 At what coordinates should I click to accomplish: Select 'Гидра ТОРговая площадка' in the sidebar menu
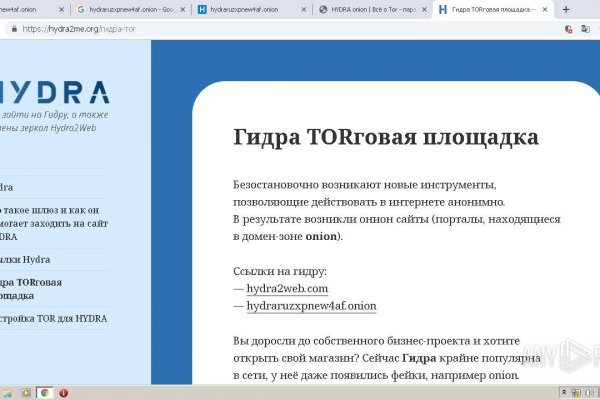(30, 289)
